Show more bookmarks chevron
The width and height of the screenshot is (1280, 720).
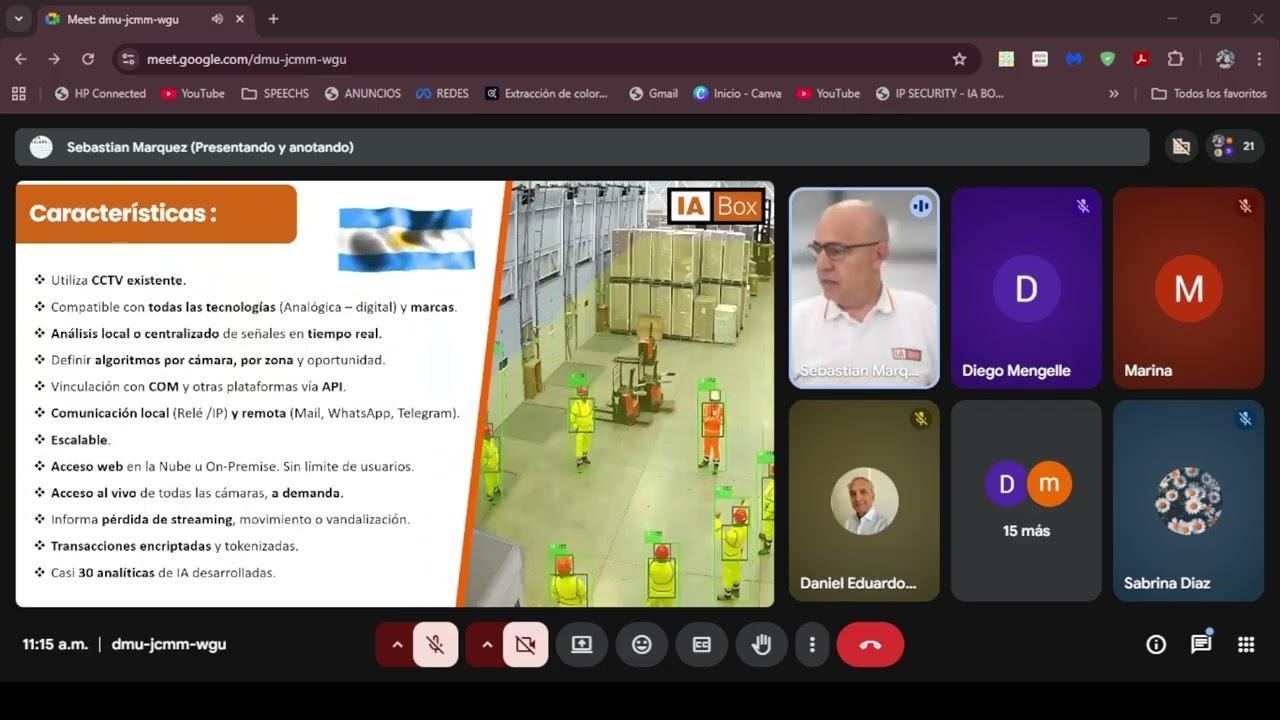pyautogui.click(x=1114, y=93)
